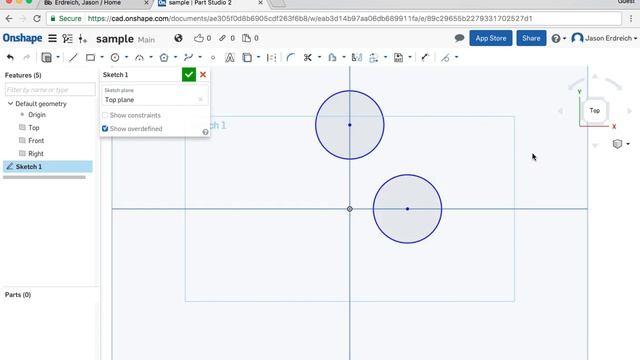
Task: Toggle the Construction geometry tool
Action: [x=271, y=58]
